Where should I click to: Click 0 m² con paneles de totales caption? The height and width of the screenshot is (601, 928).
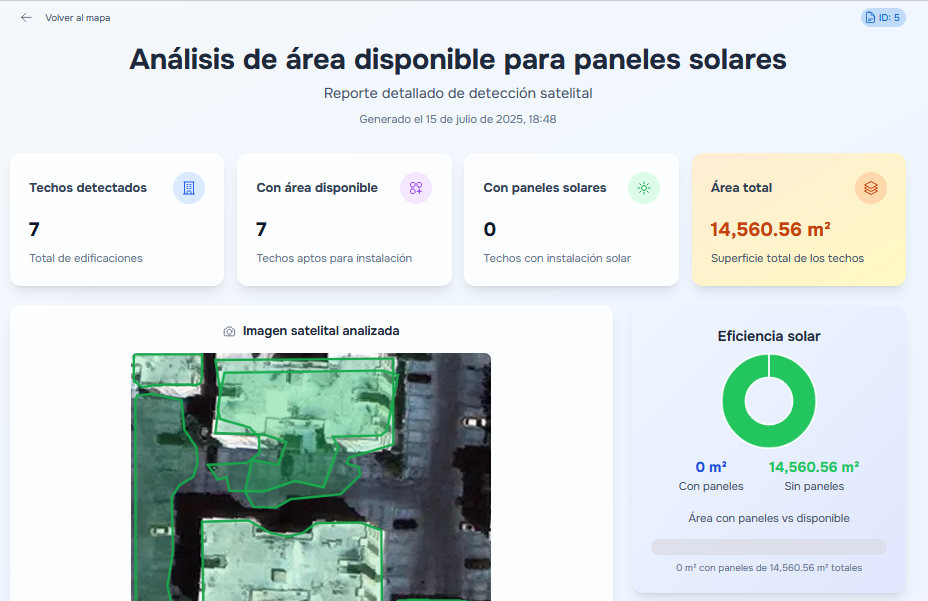(769, 568)
